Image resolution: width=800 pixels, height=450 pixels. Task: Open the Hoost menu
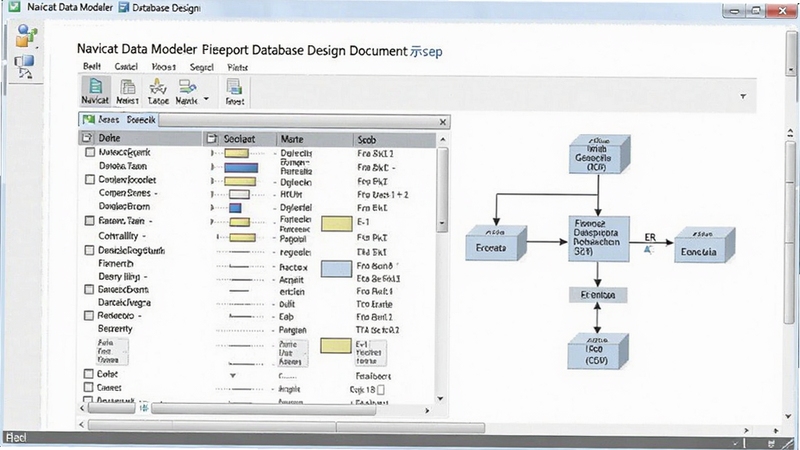point(163,67)
